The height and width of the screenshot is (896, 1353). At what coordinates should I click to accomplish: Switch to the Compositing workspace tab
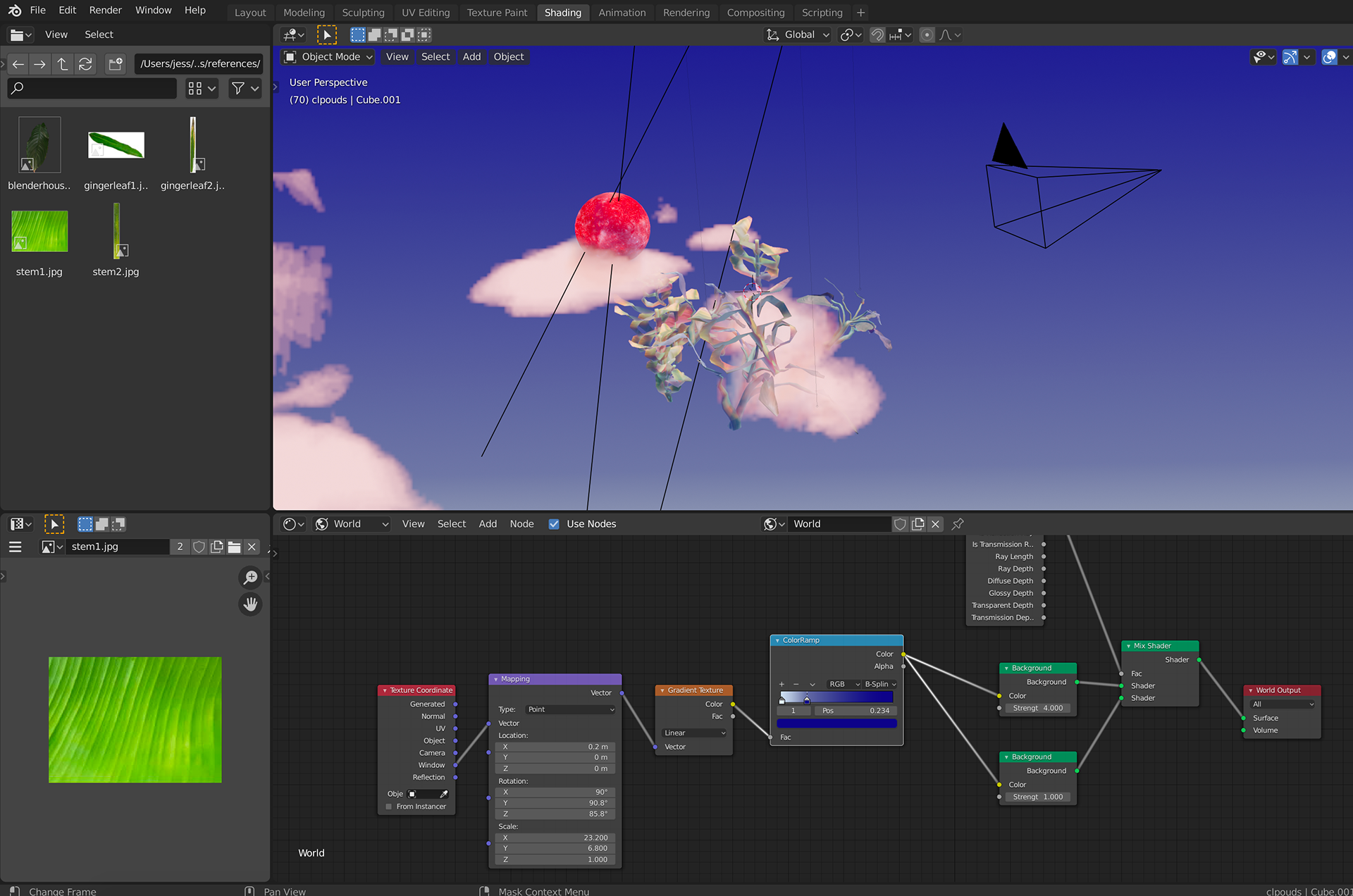click(x=755, y=13)
